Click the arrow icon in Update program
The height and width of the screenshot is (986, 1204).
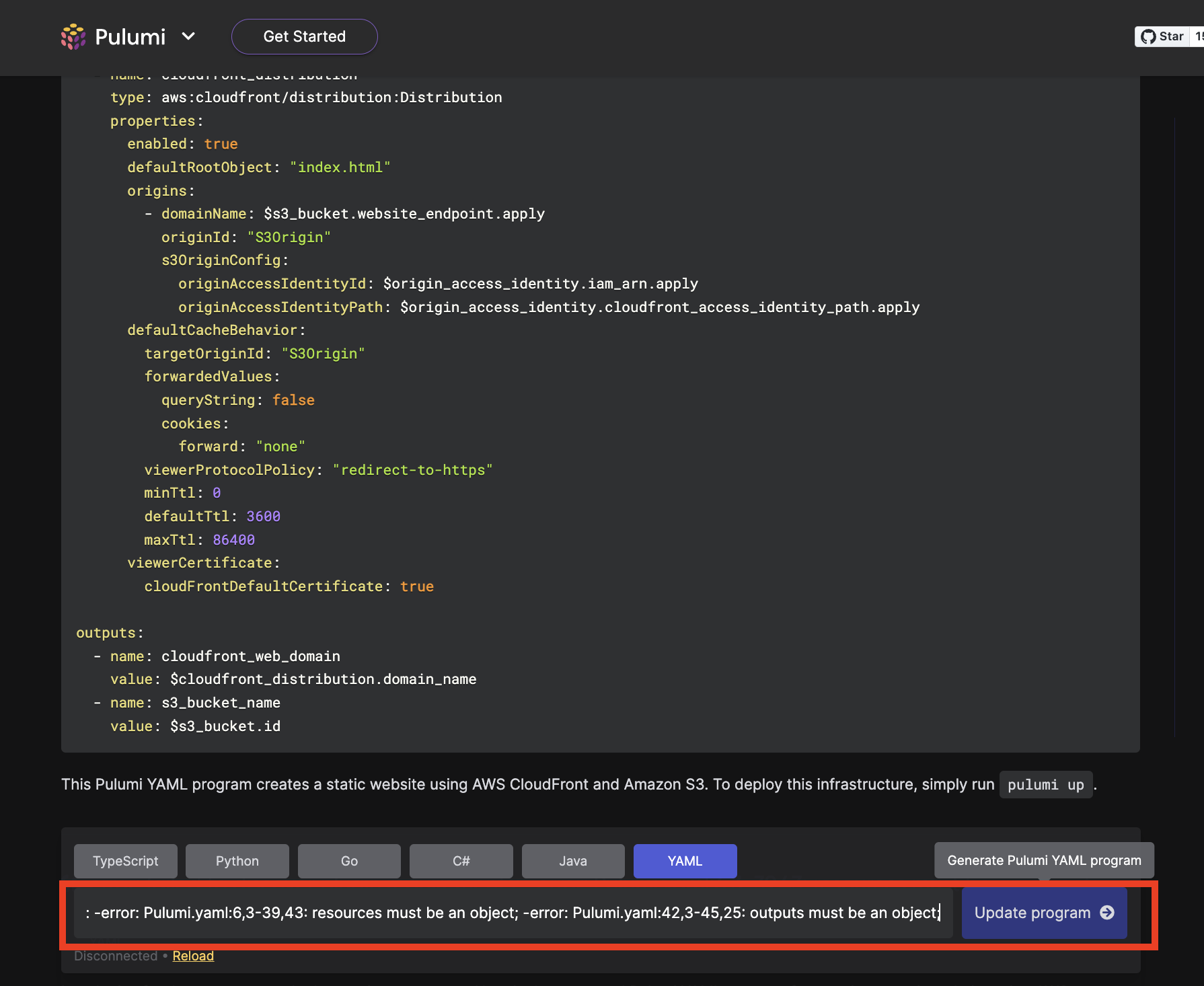[x=1107, y=913]
